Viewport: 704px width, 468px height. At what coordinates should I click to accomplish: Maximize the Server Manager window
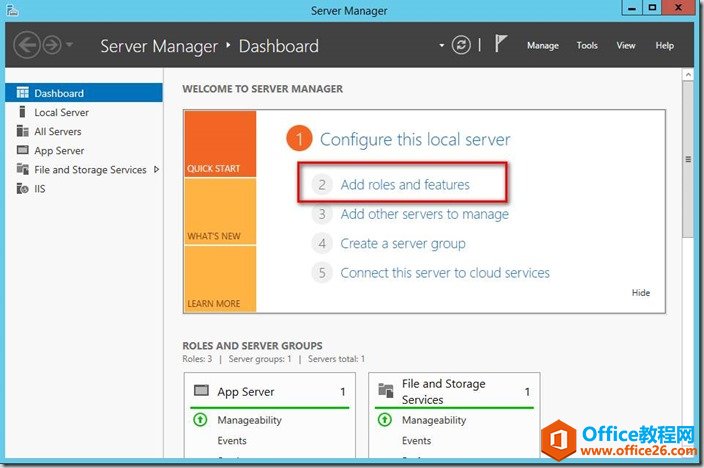(x=652, y=8)
